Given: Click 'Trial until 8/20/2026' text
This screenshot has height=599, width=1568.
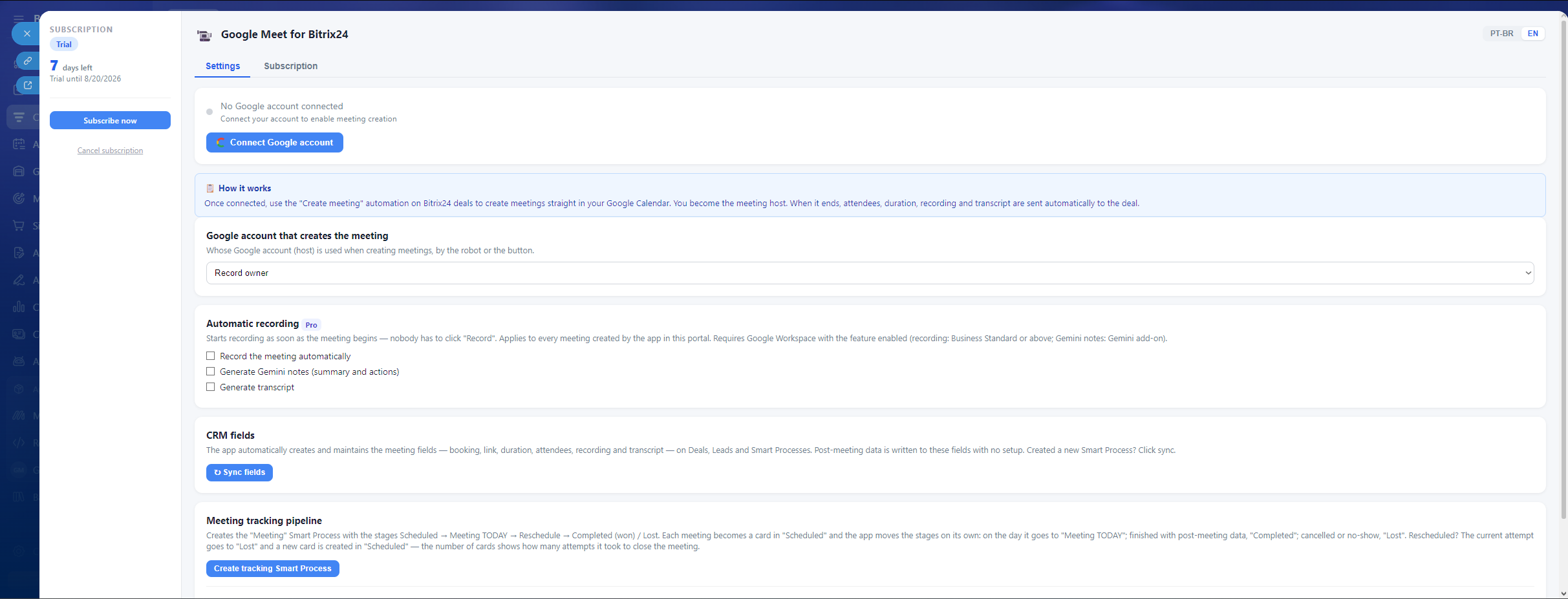Looking at the screenshot, I should [85, 79].
